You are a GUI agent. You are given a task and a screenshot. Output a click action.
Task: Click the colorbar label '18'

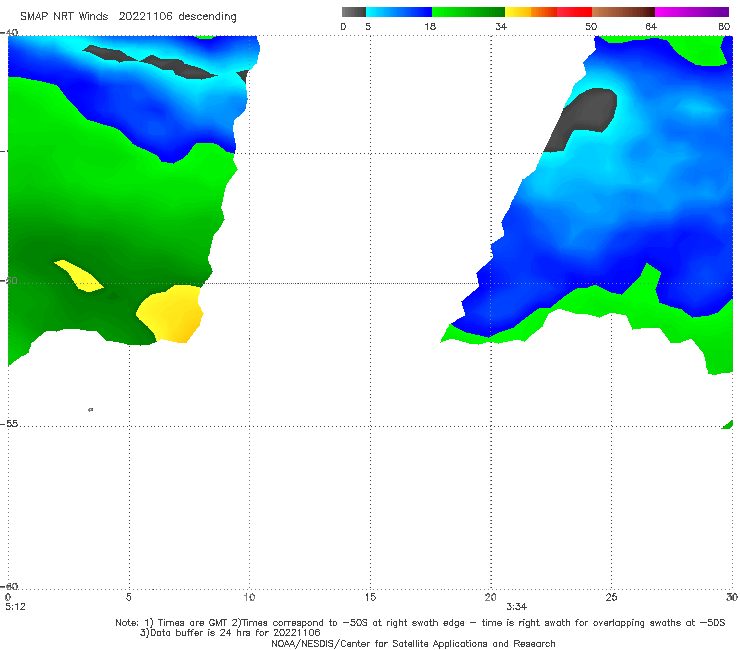pyautogui.click(x=430, y=26)
